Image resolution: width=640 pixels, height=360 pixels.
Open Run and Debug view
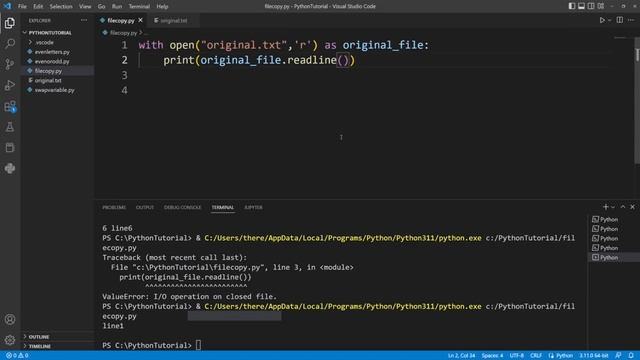point(10,85)
